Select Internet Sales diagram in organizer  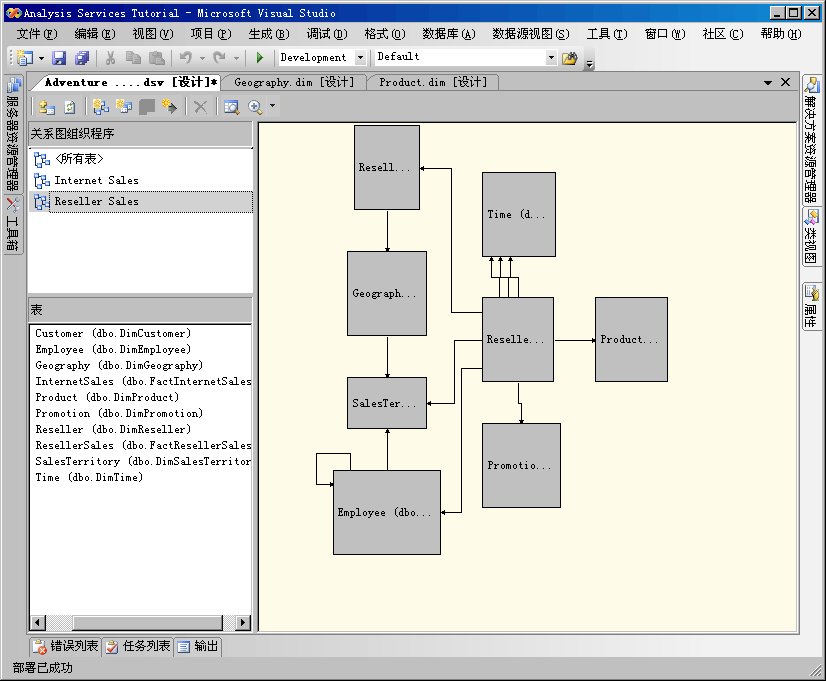coord(96,180)
